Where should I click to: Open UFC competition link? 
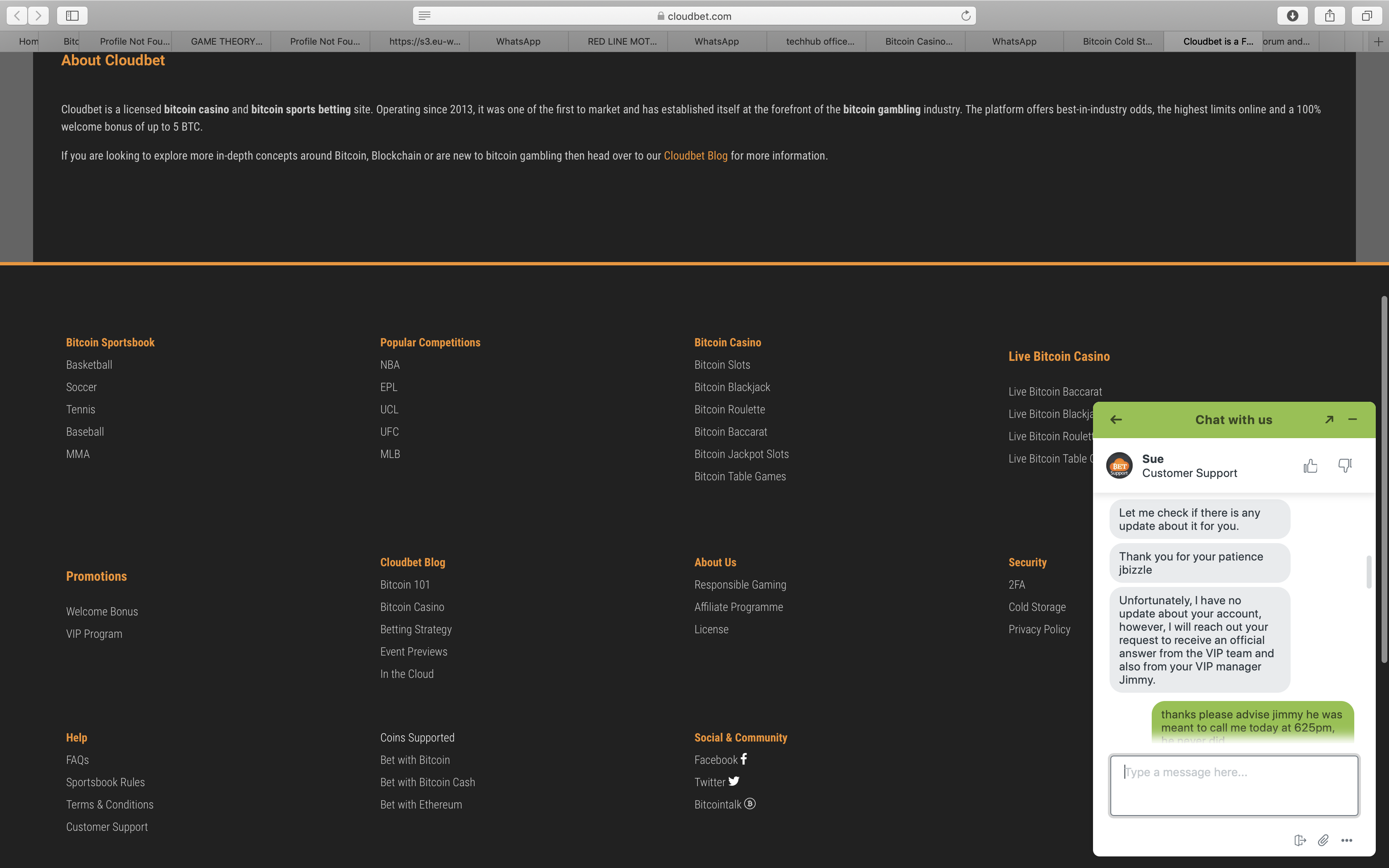click(x=389, y=432)
